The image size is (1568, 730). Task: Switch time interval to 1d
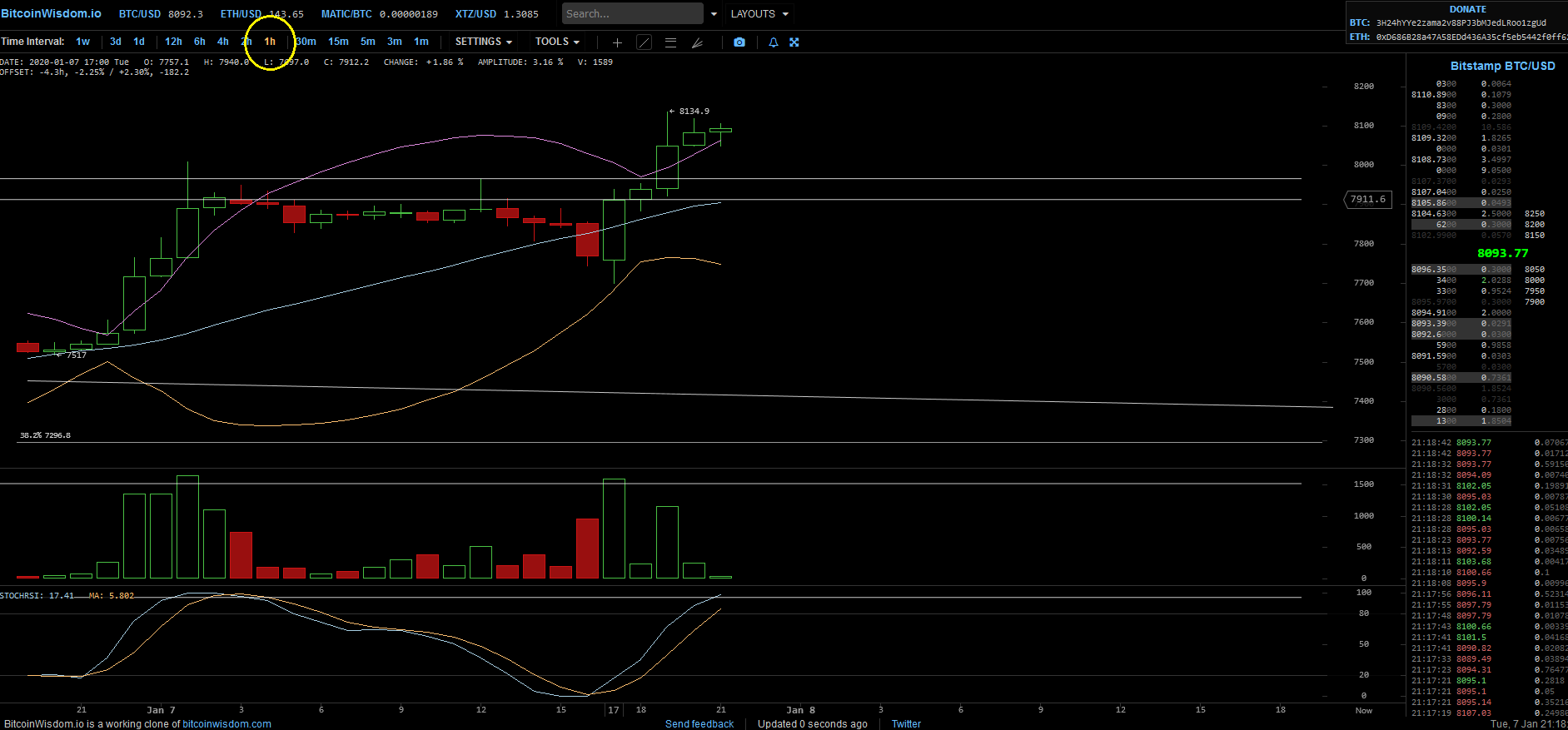click(x=139, y=42)
